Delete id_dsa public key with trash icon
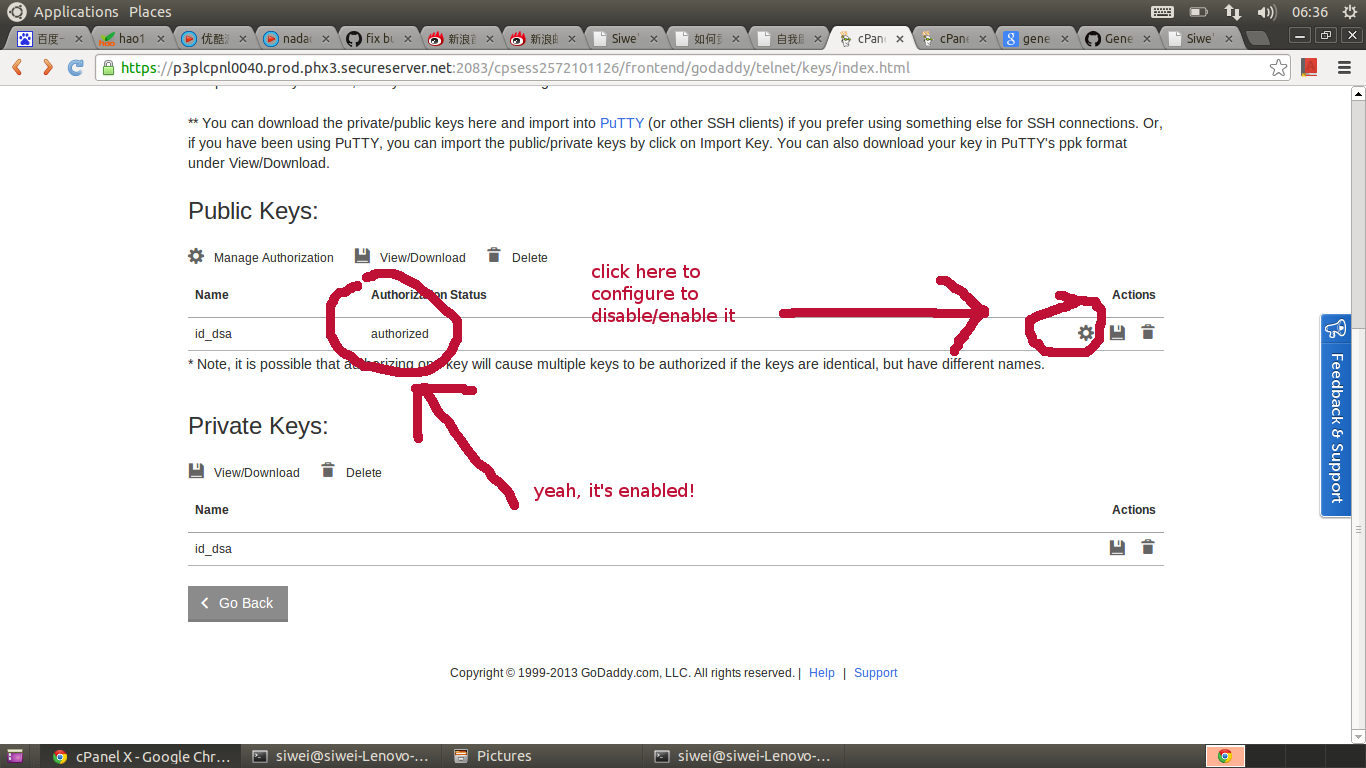Viewport: 1366px width, 768px height. (x=1147, y=333)
